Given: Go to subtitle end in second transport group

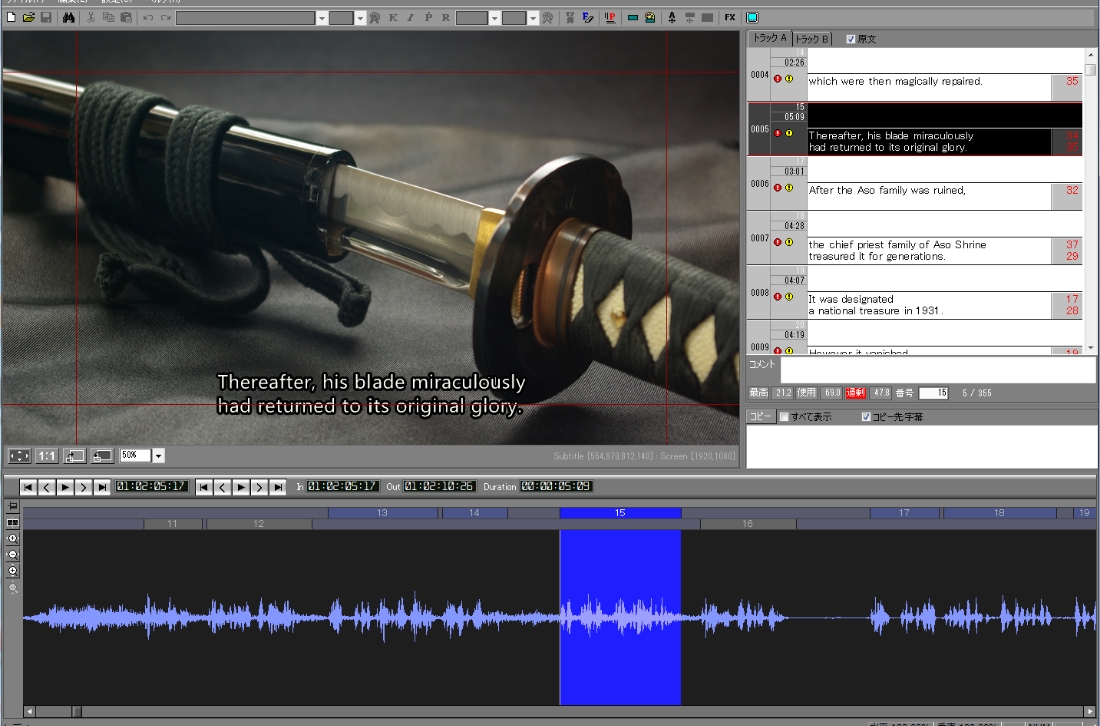Looking at the screenshot, I should [x=278, y=487].
